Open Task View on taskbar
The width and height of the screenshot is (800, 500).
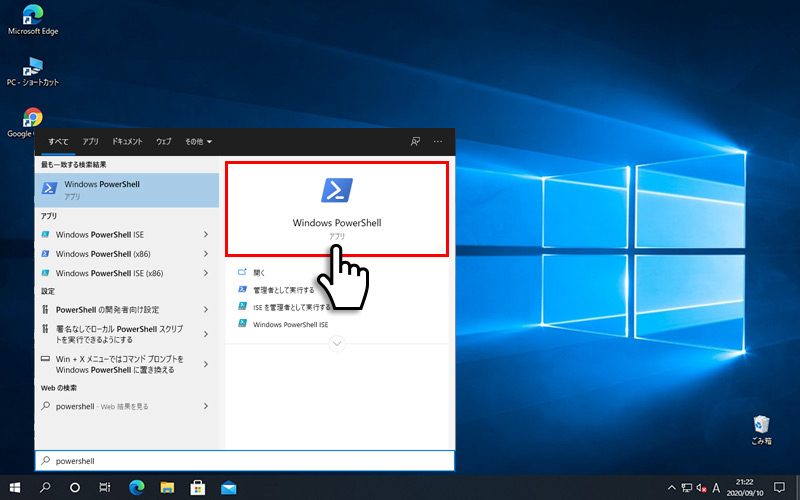coord(105,487)
